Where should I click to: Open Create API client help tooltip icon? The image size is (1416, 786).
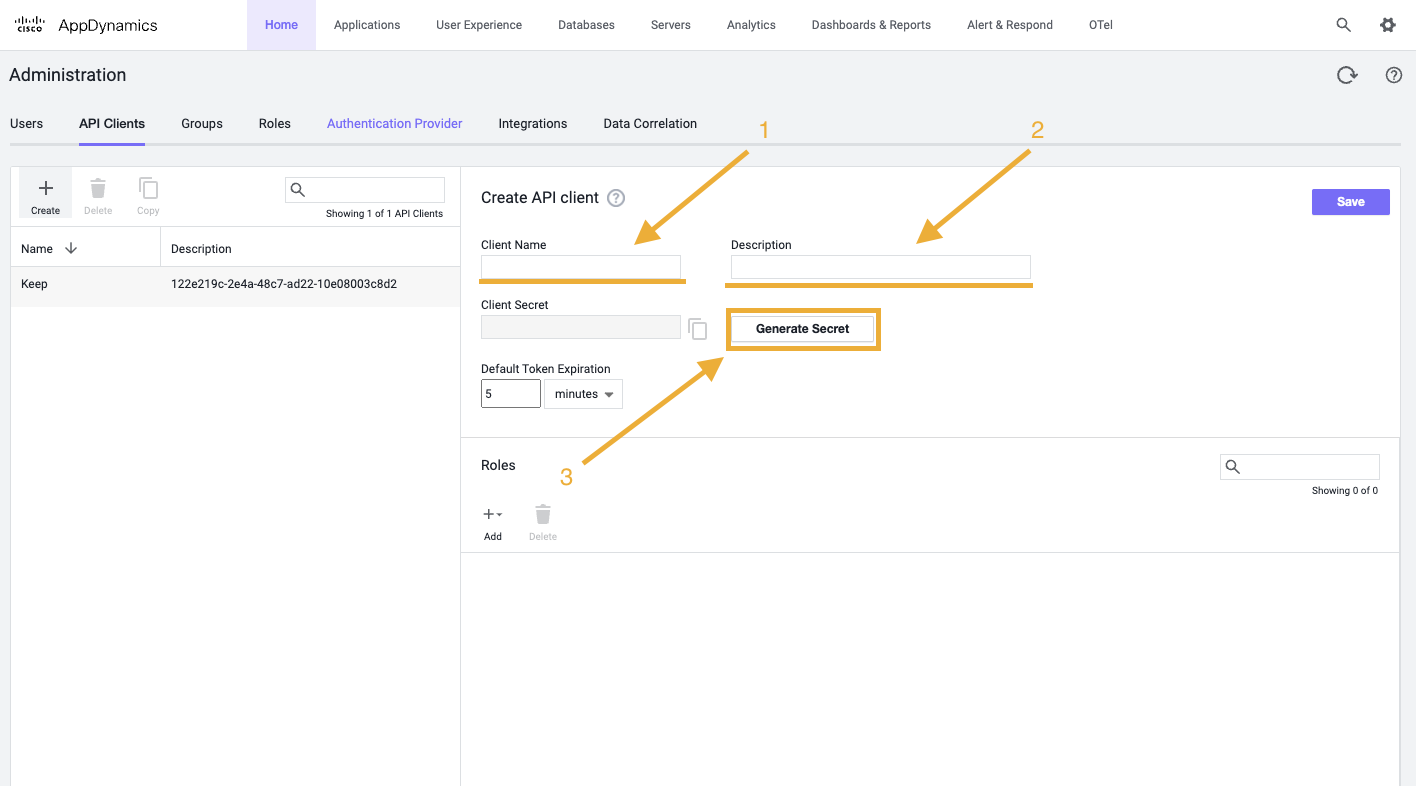click(x=616, y=198)
